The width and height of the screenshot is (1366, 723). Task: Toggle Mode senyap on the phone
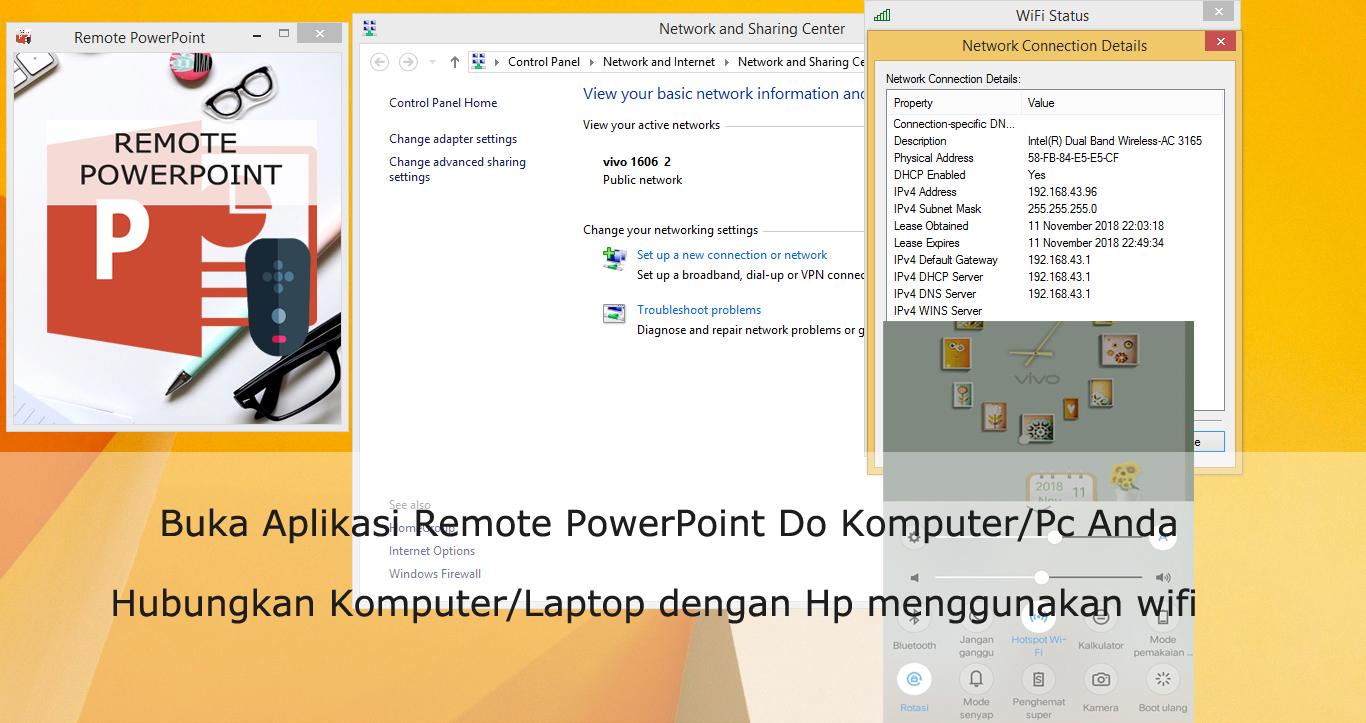[x=976, y=691]
